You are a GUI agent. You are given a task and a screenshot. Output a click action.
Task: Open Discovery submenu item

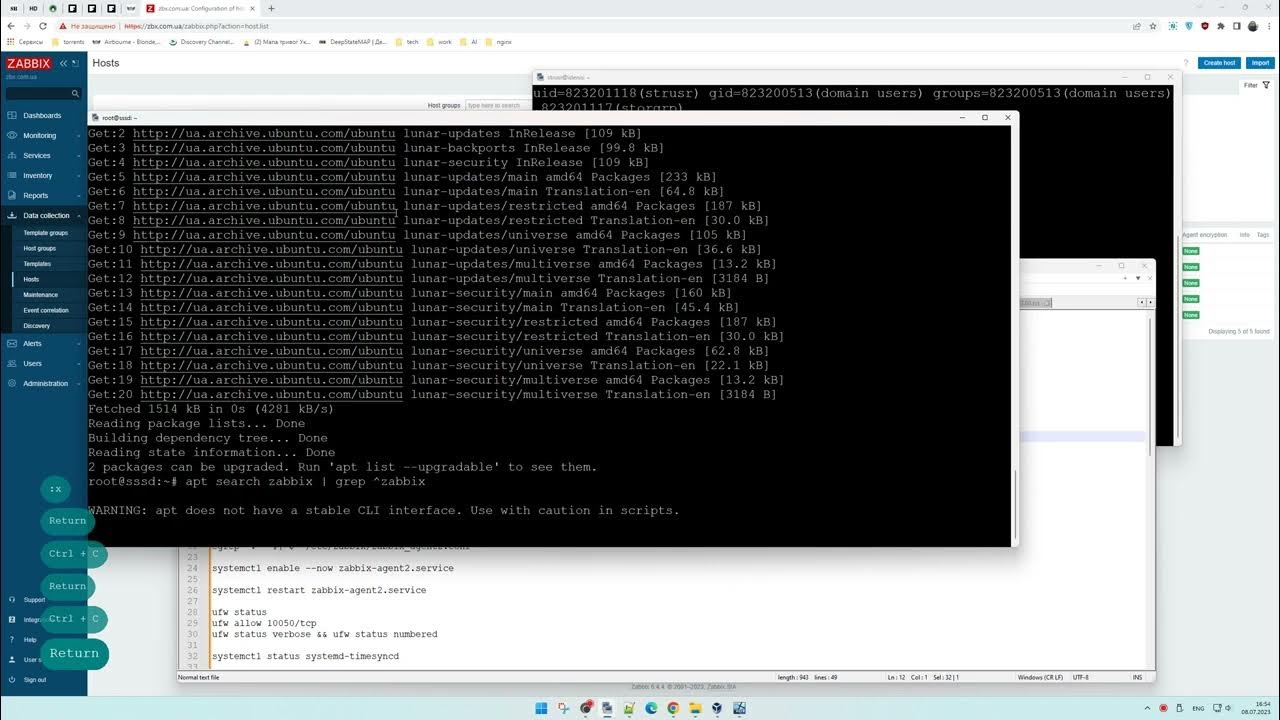coord(37,326)
